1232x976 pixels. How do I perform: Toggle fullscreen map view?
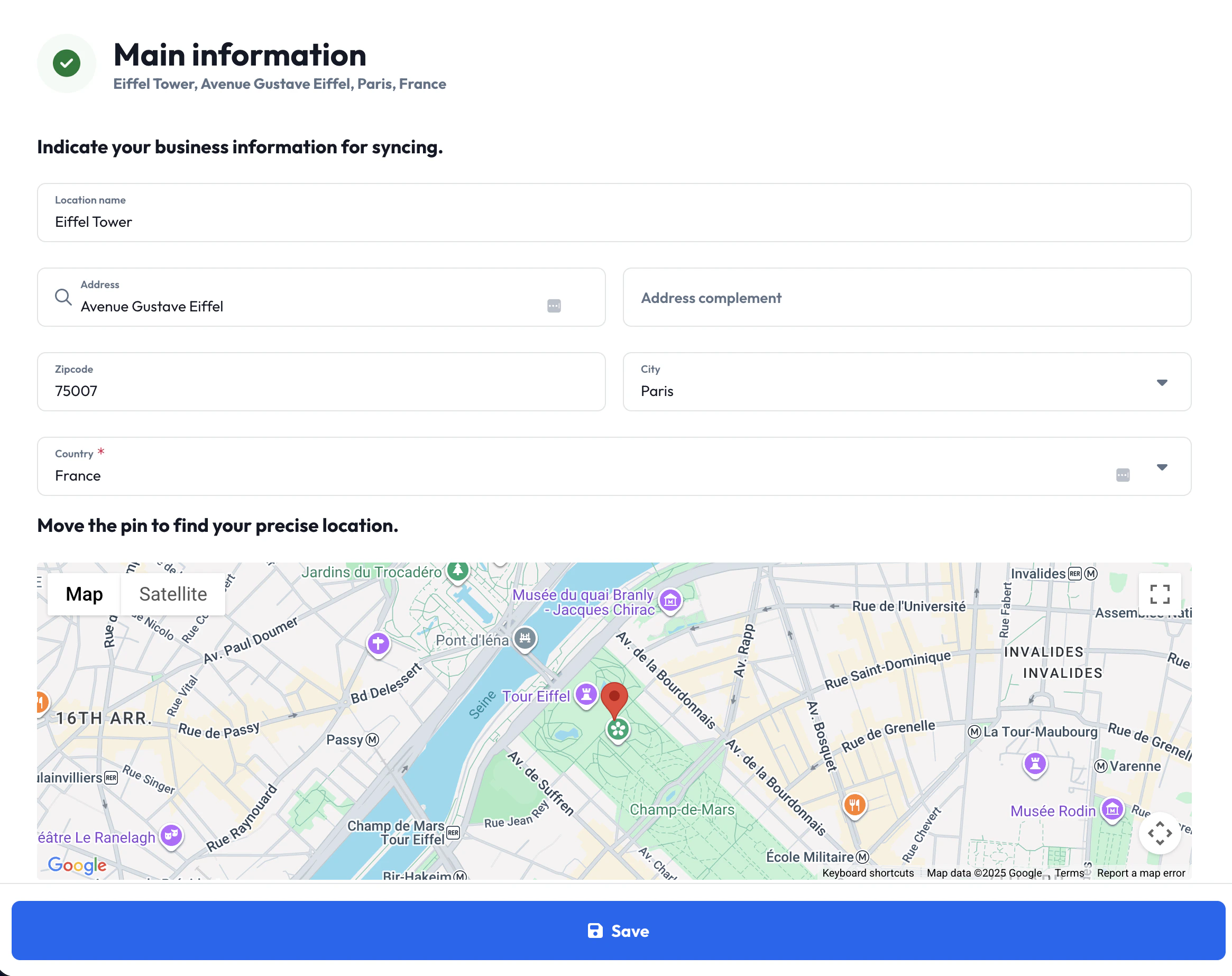tap(1160, 594)
